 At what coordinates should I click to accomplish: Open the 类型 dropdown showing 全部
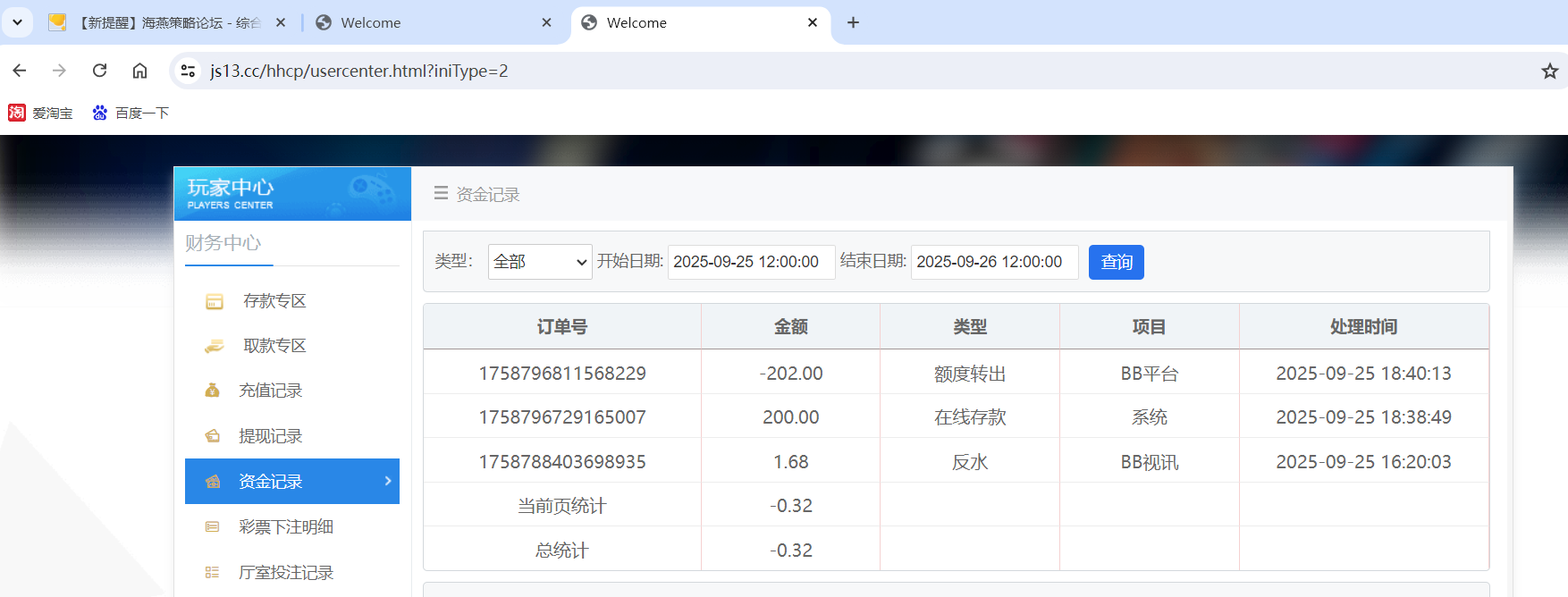(540, 262)
